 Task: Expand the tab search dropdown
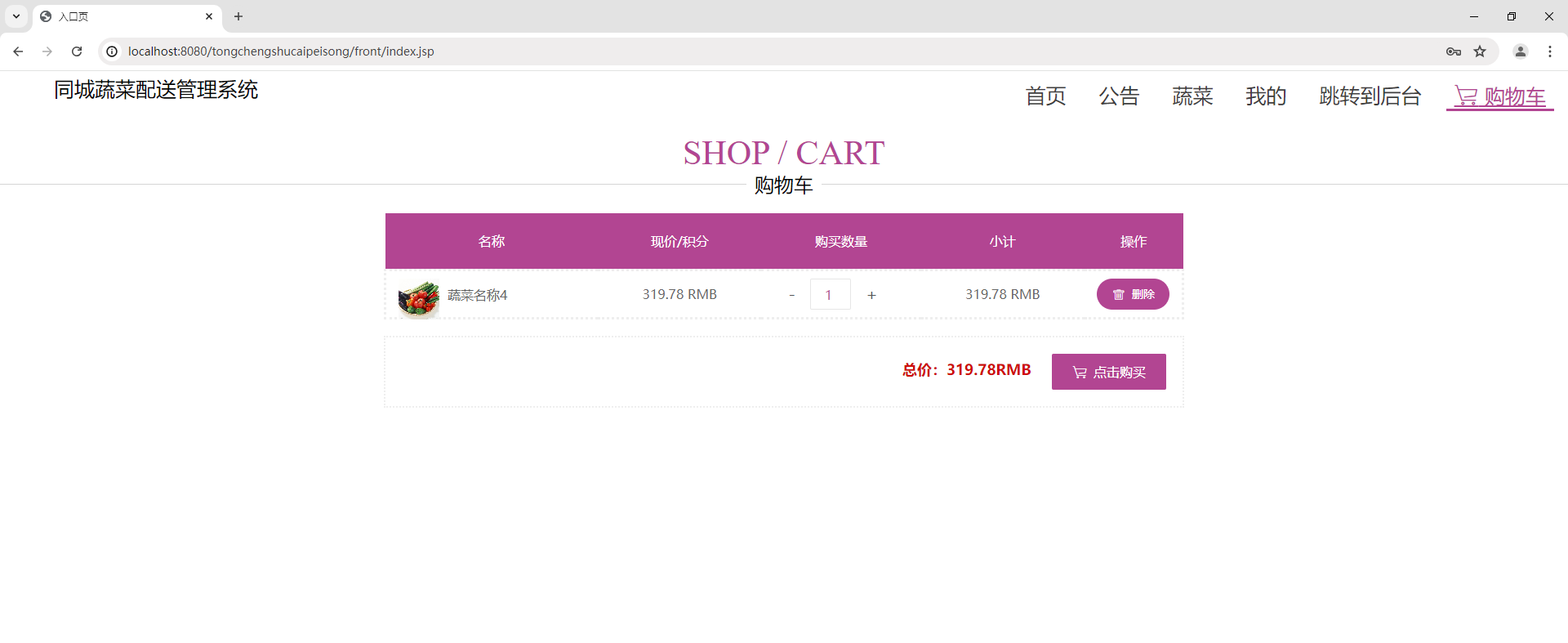click(16, 16)
